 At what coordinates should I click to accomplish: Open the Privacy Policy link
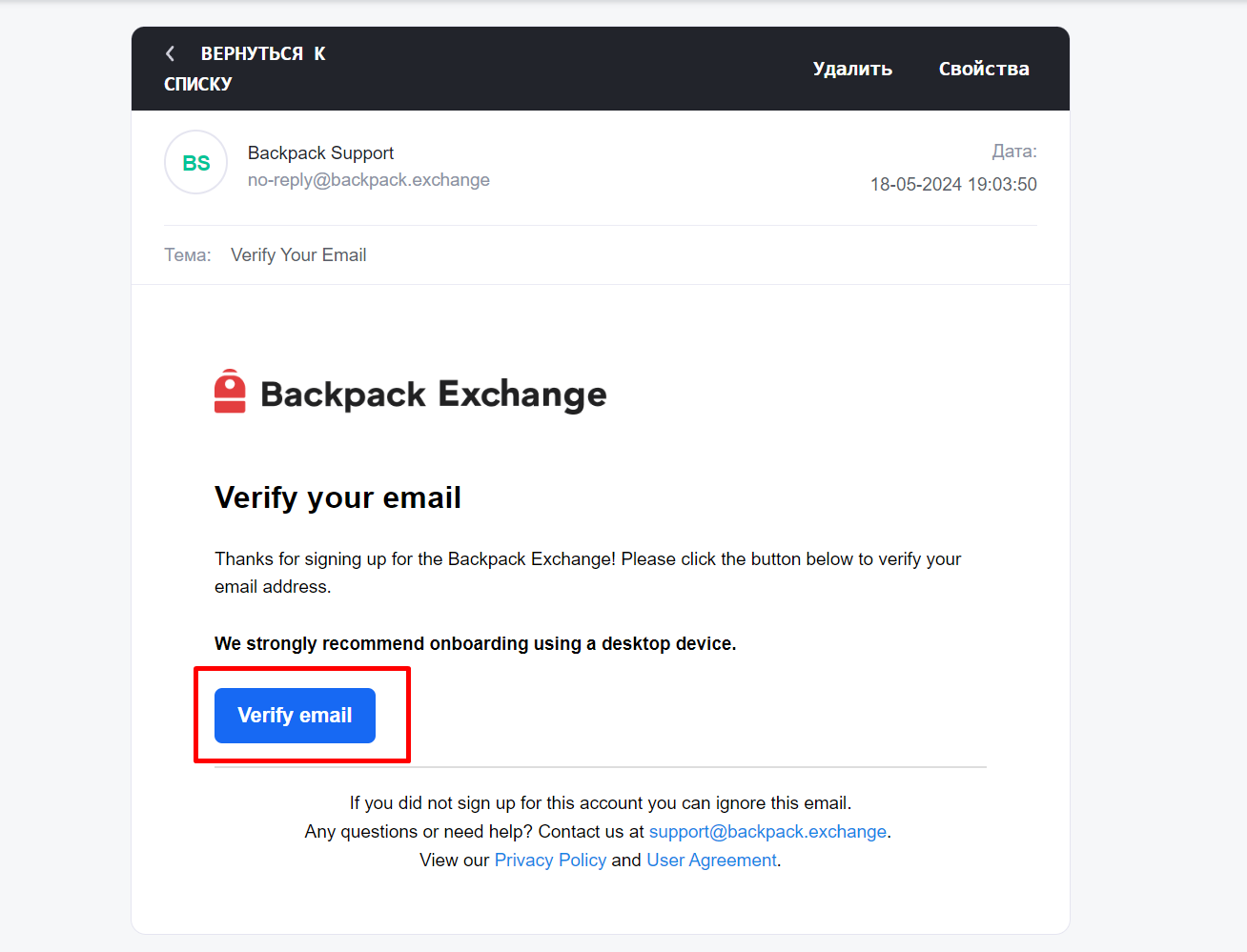550,860
